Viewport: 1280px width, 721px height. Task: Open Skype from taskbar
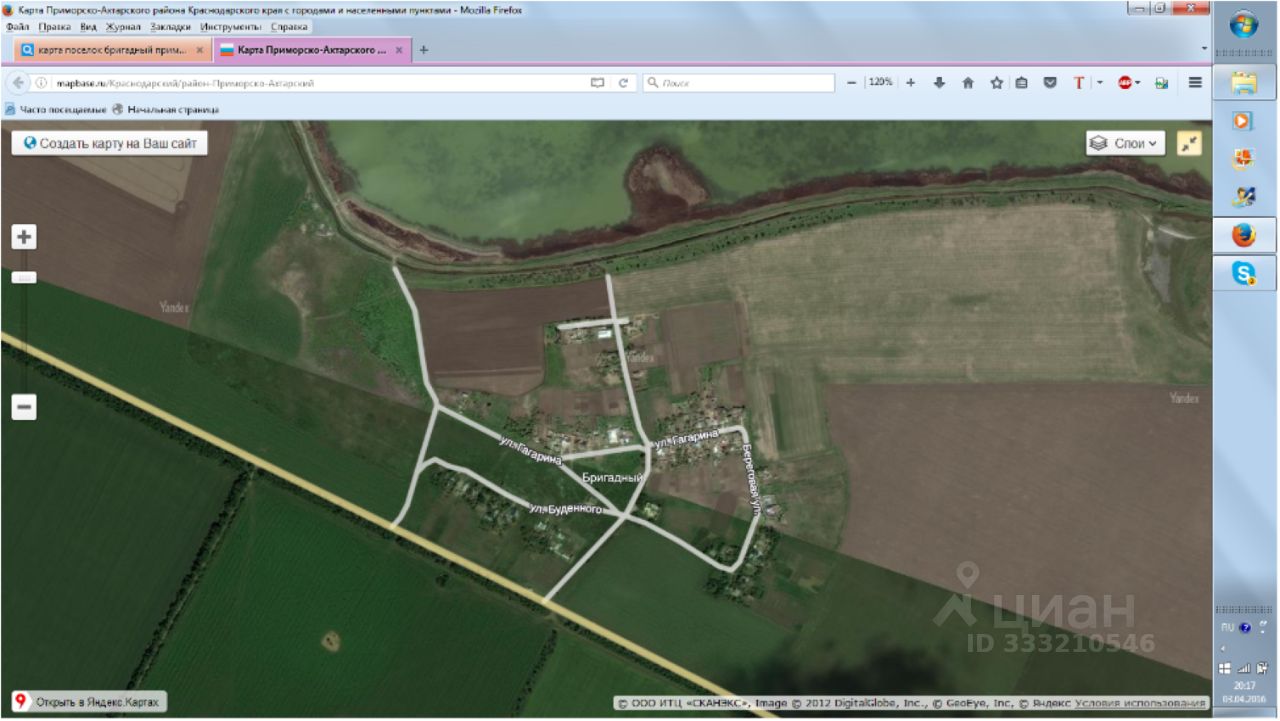(1244, 272)
